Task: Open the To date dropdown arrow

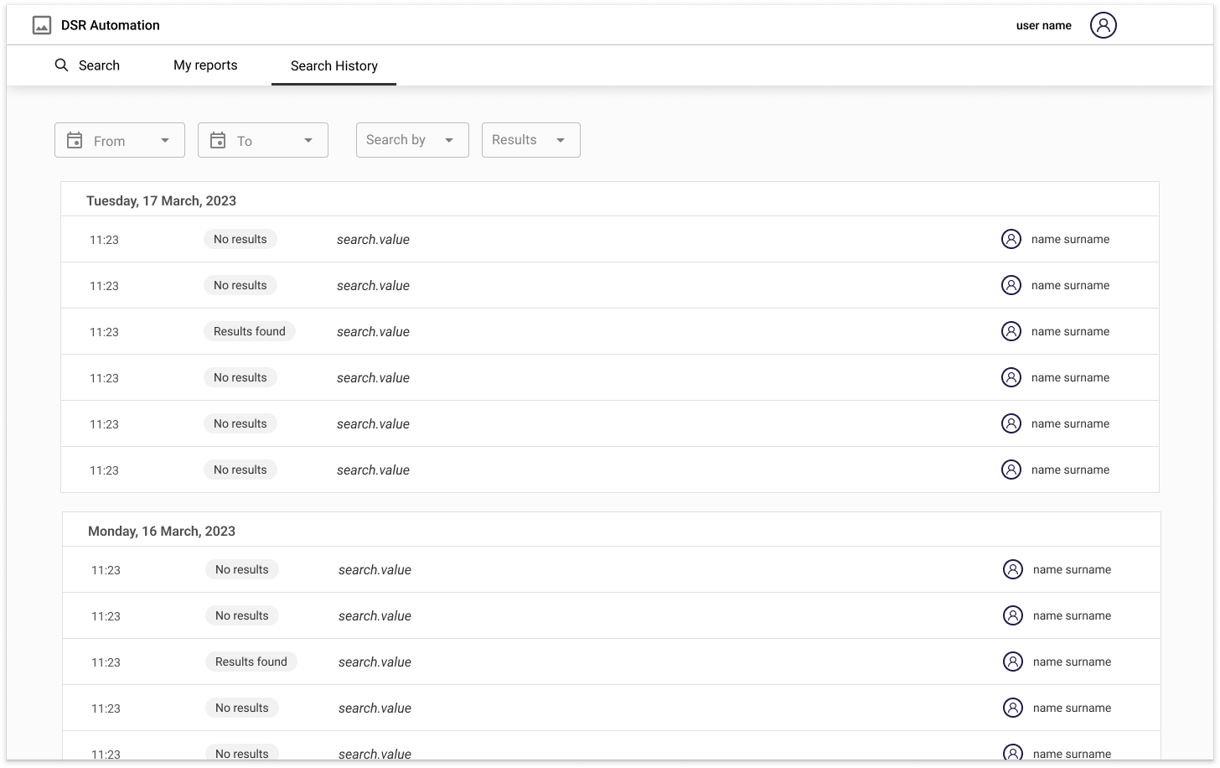Action: (308, 141)
